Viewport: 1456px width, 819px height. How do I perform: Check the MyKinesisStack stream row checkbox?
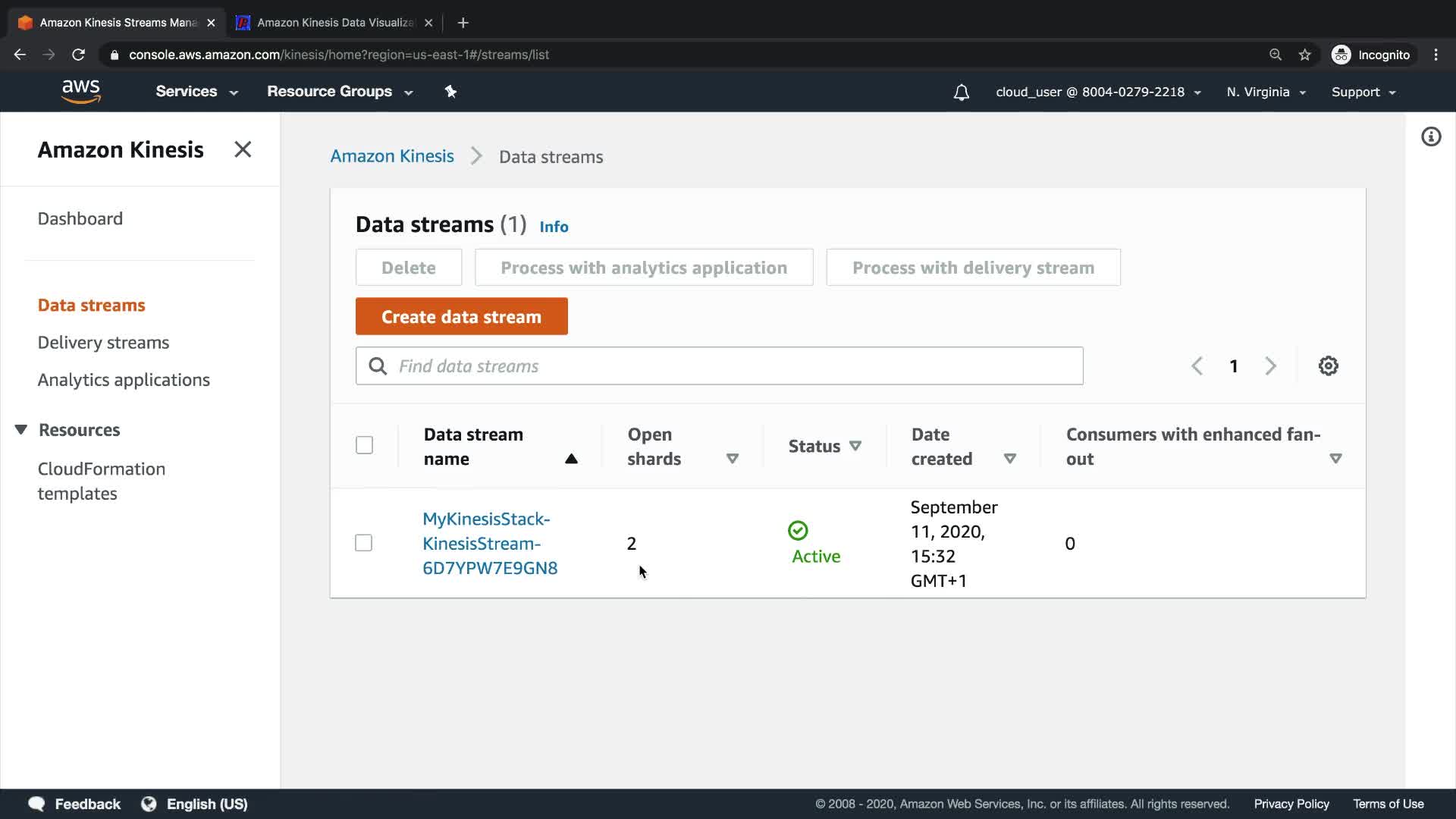click(x=363, y=543)
